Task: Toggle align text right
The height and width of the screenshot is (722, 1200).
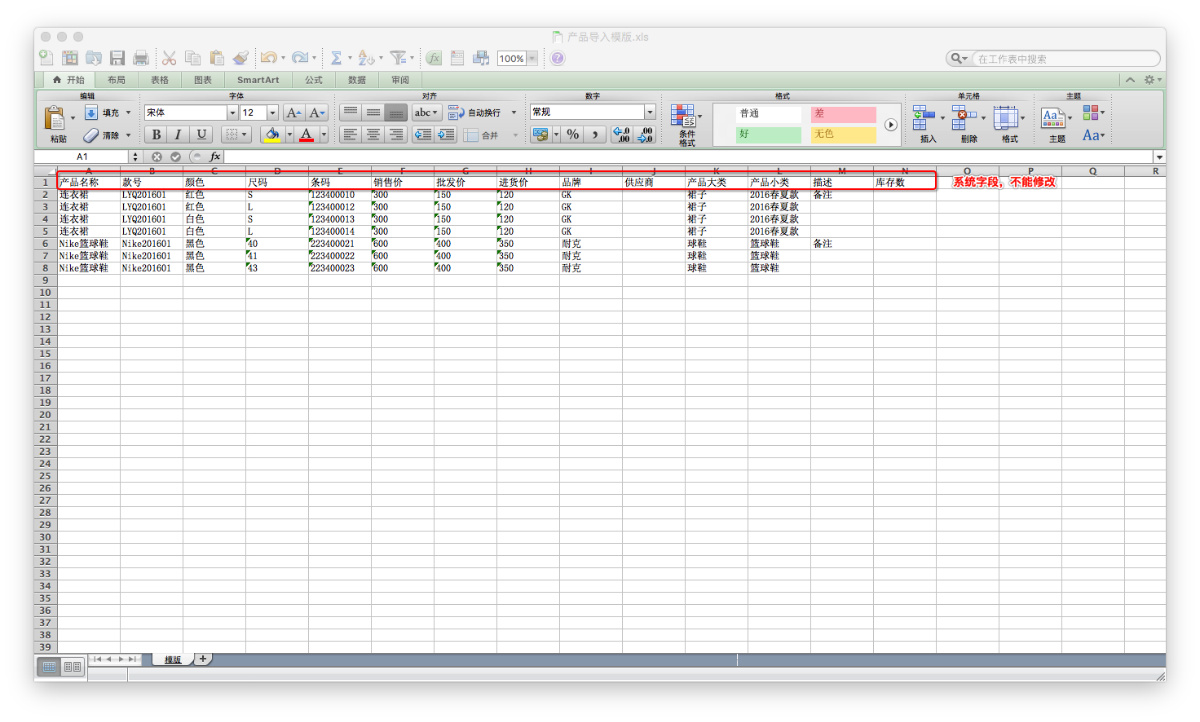Action: [x=396, y=134]
